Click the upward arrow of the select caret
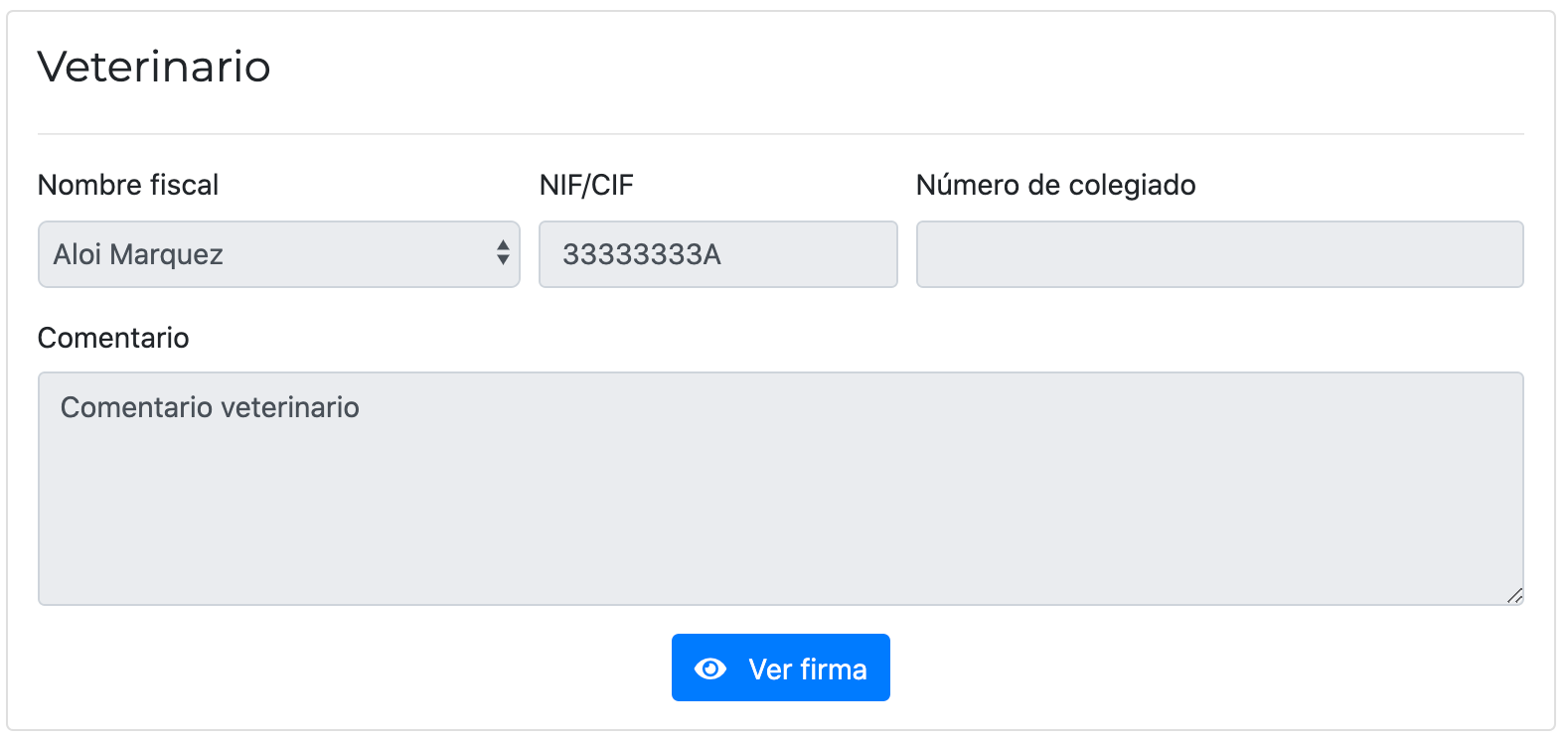 [x=503, y=244]
